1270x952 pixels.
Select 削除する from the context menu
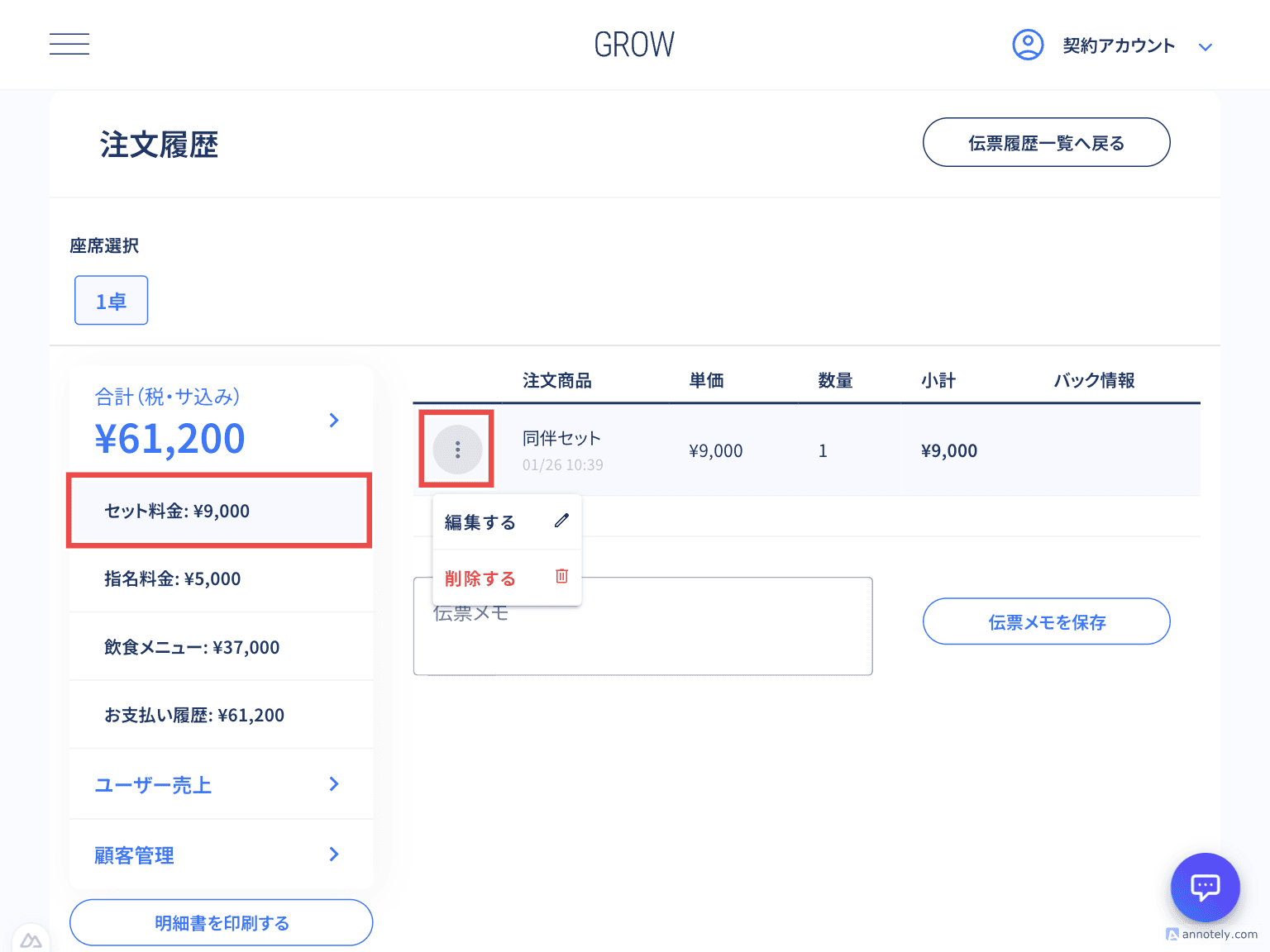click(480, 578)
